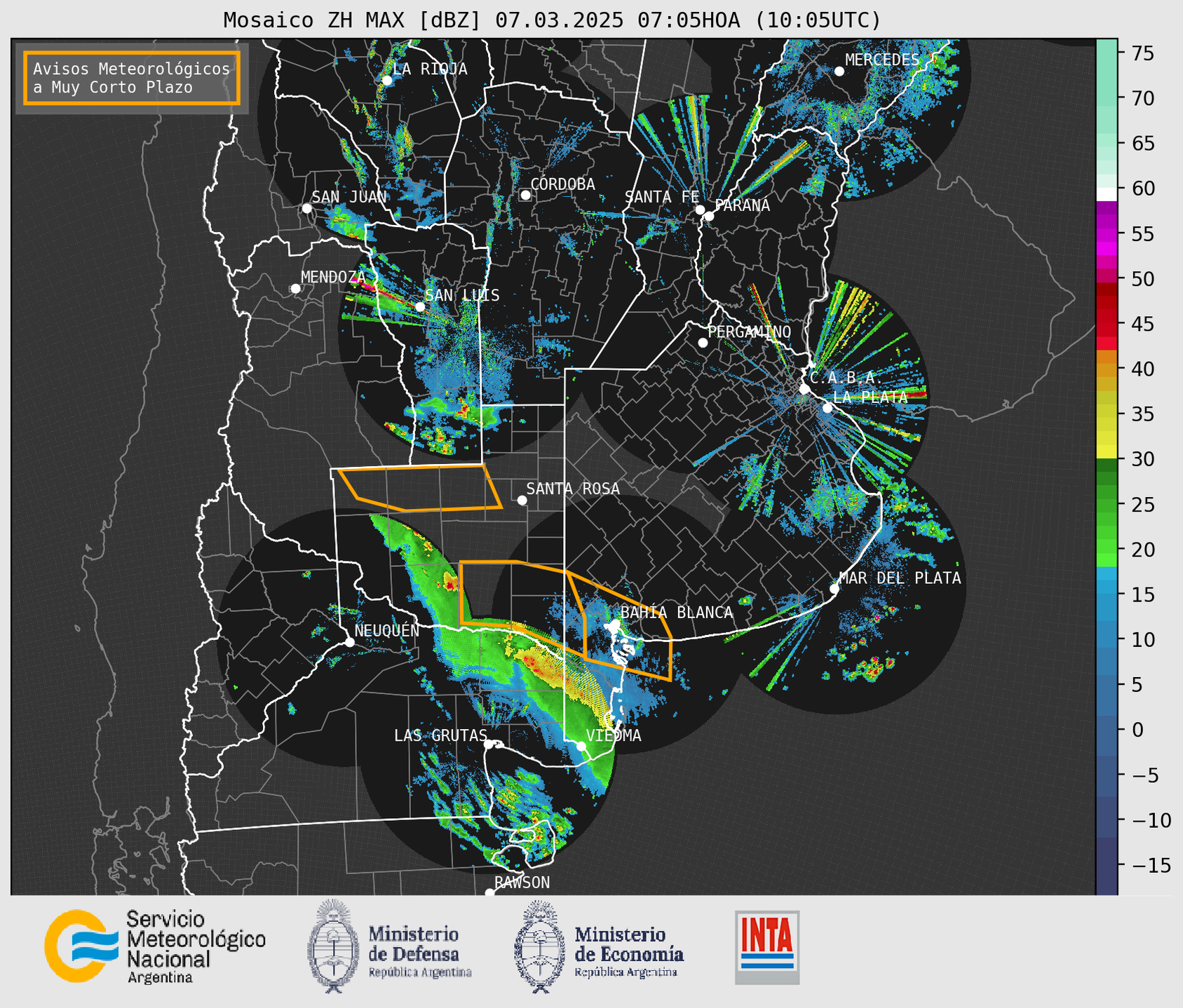Click the PERGAMINO city marker
Image resolution: width=1183 pixels, height=1008 pixels.
pyautogui.click(x=703, y=343)
